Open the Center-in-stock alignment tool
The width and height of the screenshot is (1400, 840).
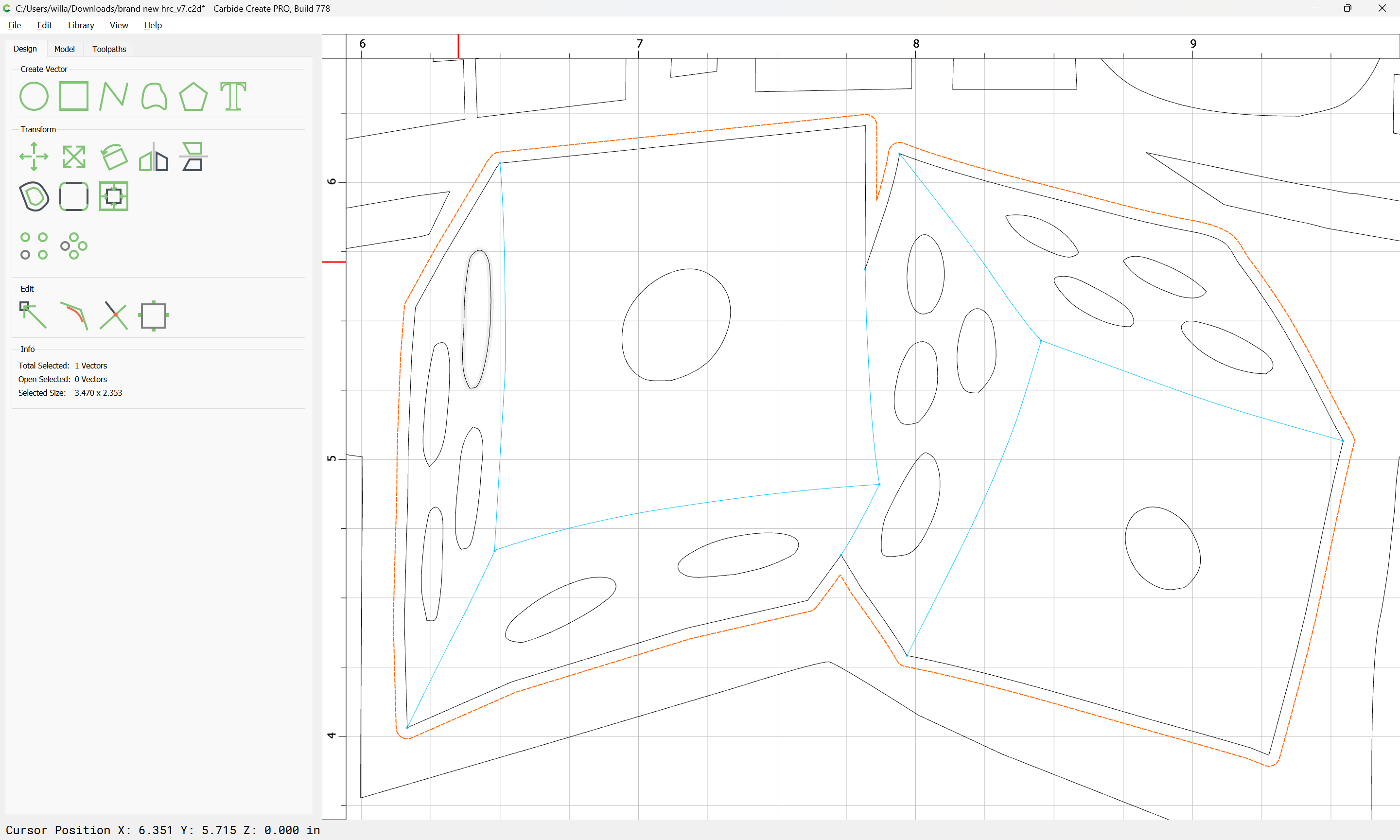114,196
